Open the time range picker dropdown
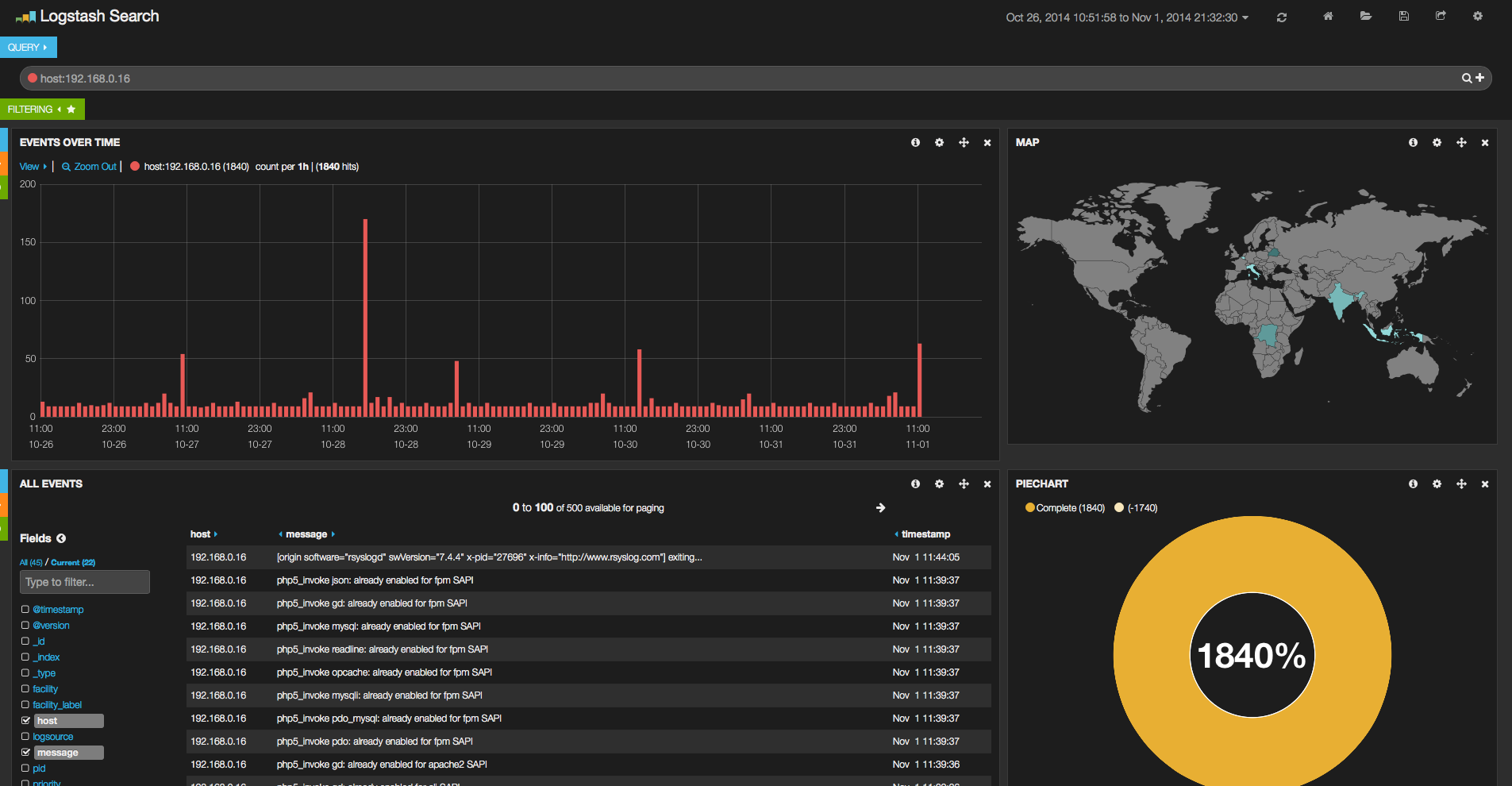1512x786 pixels. (1127, 17)
